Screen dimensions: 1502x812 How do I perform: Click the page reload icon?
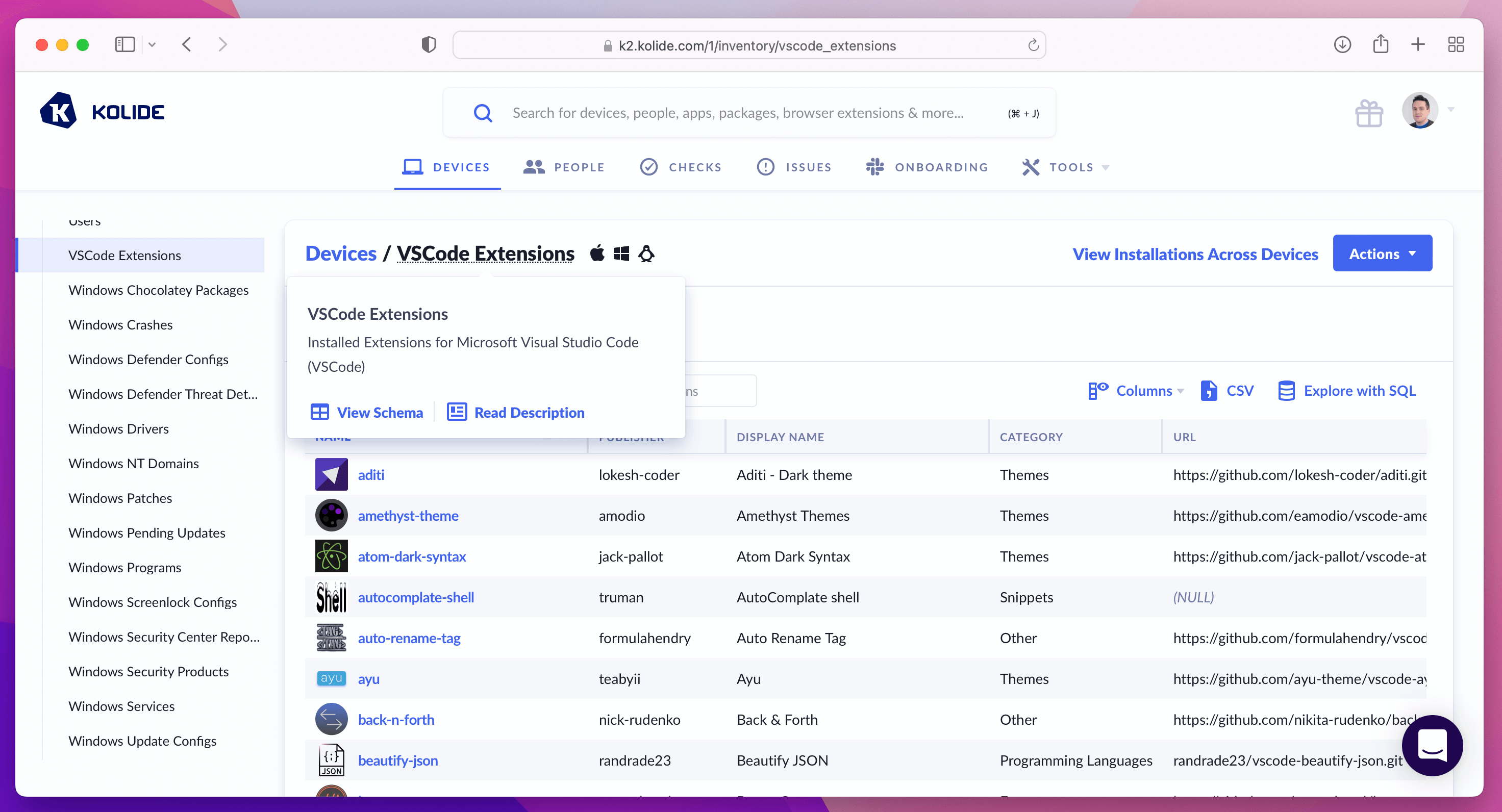coord(1033,45)
